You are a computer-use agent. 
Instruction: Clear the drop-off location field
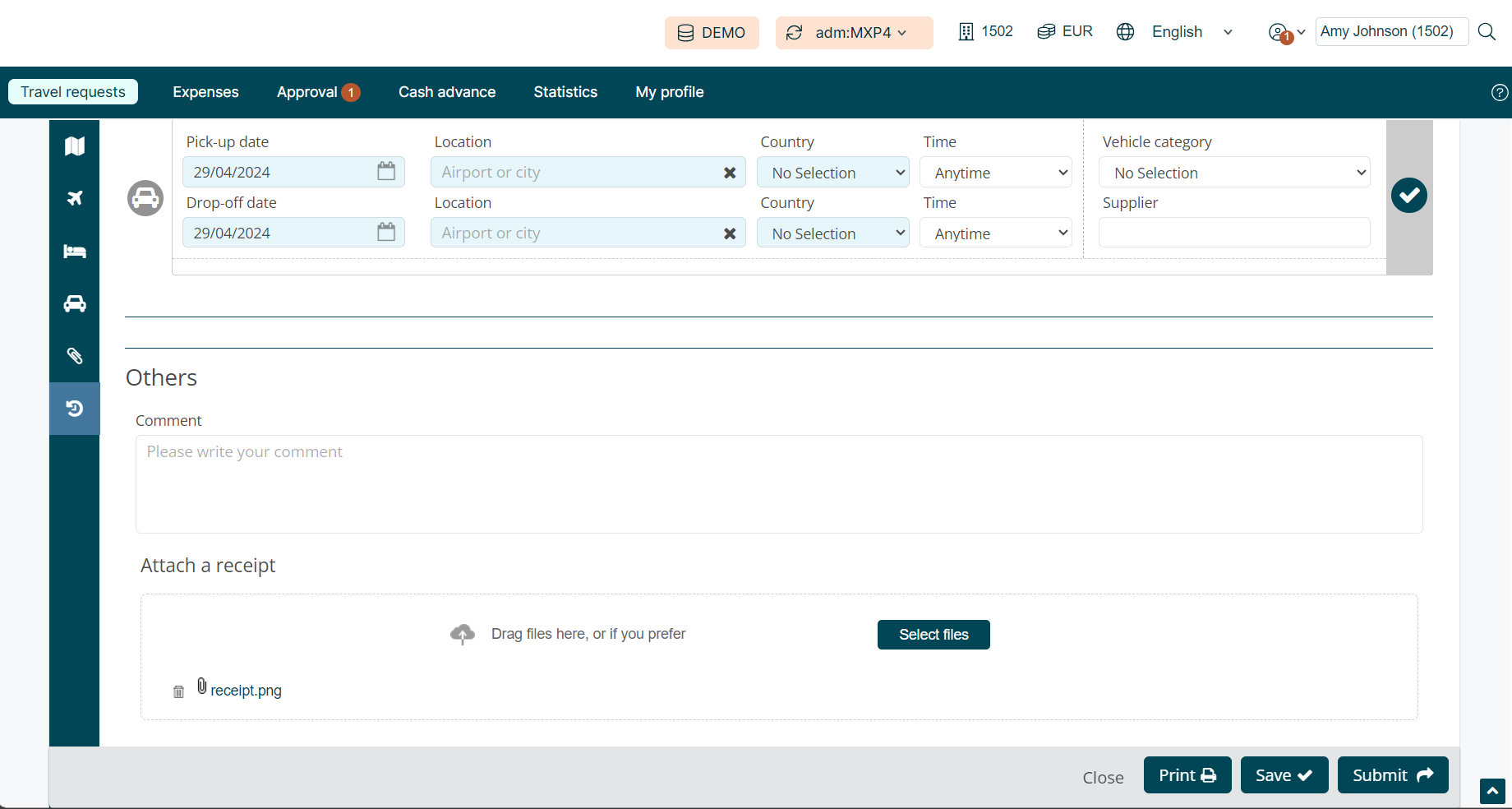(729, 233)
